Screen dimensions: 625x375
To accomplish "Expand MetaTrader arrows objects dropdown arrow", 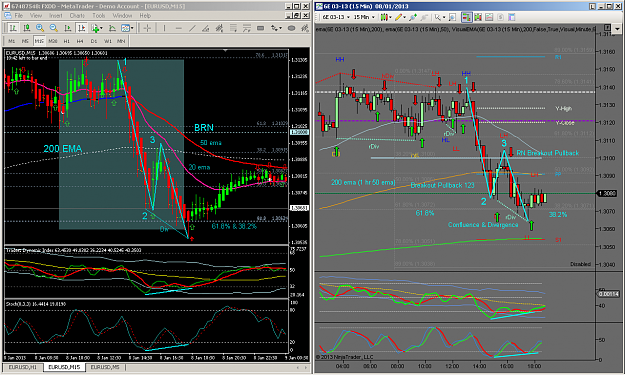I will click(281, 28).
